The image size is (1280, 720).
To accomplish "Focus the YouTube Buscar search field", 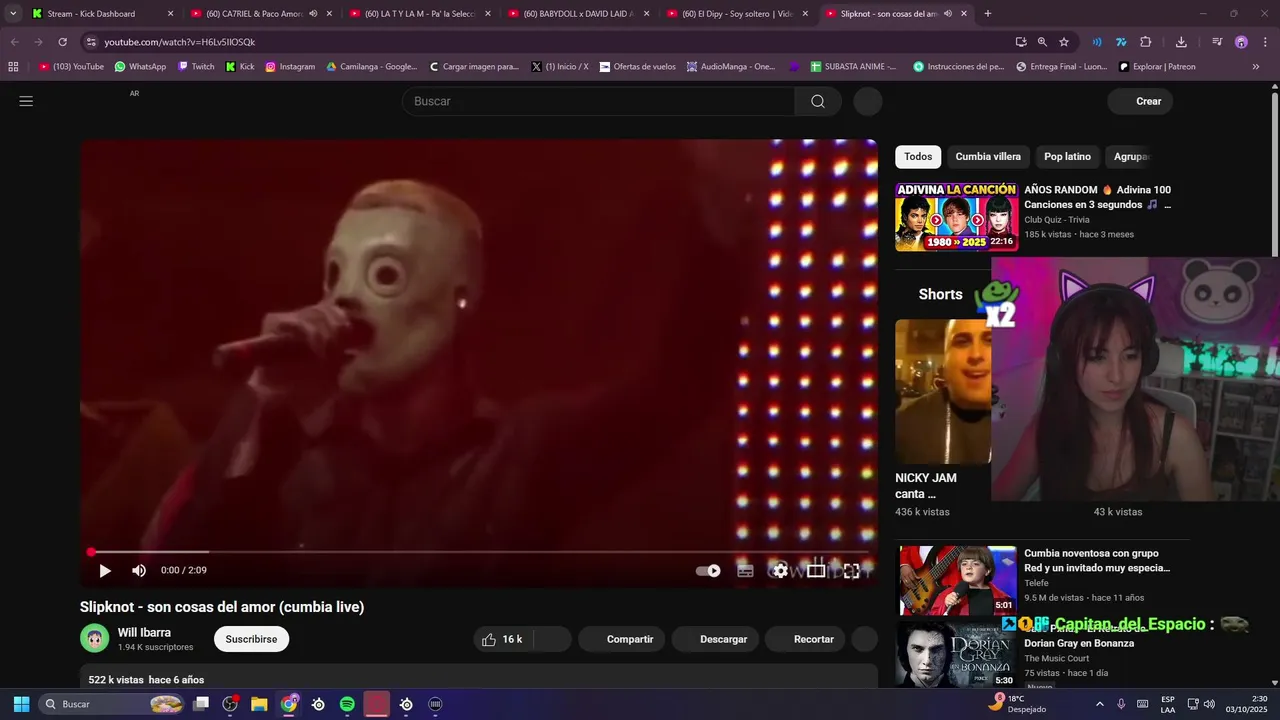I will (598, 101).
